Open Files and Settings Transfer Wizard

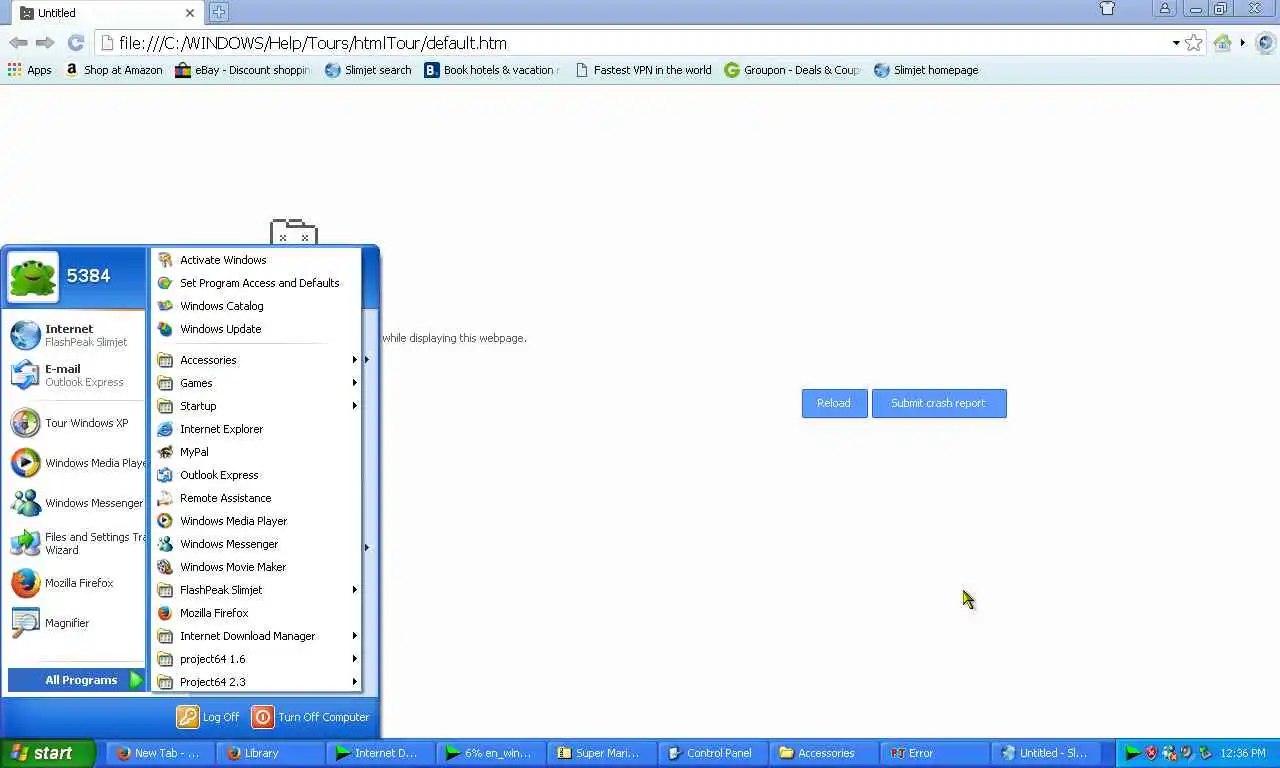click(76, 543)
